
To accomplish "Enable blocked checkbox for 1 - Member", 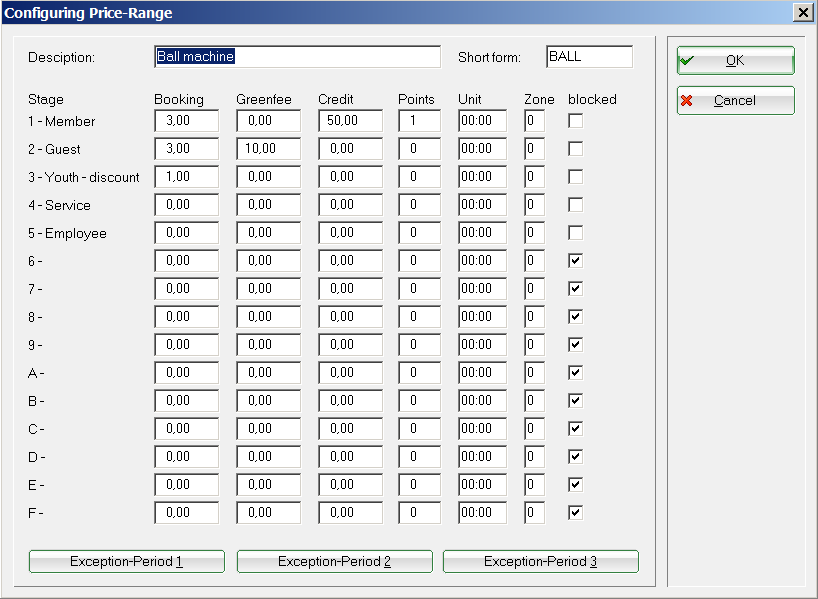I will click(575, 121).
